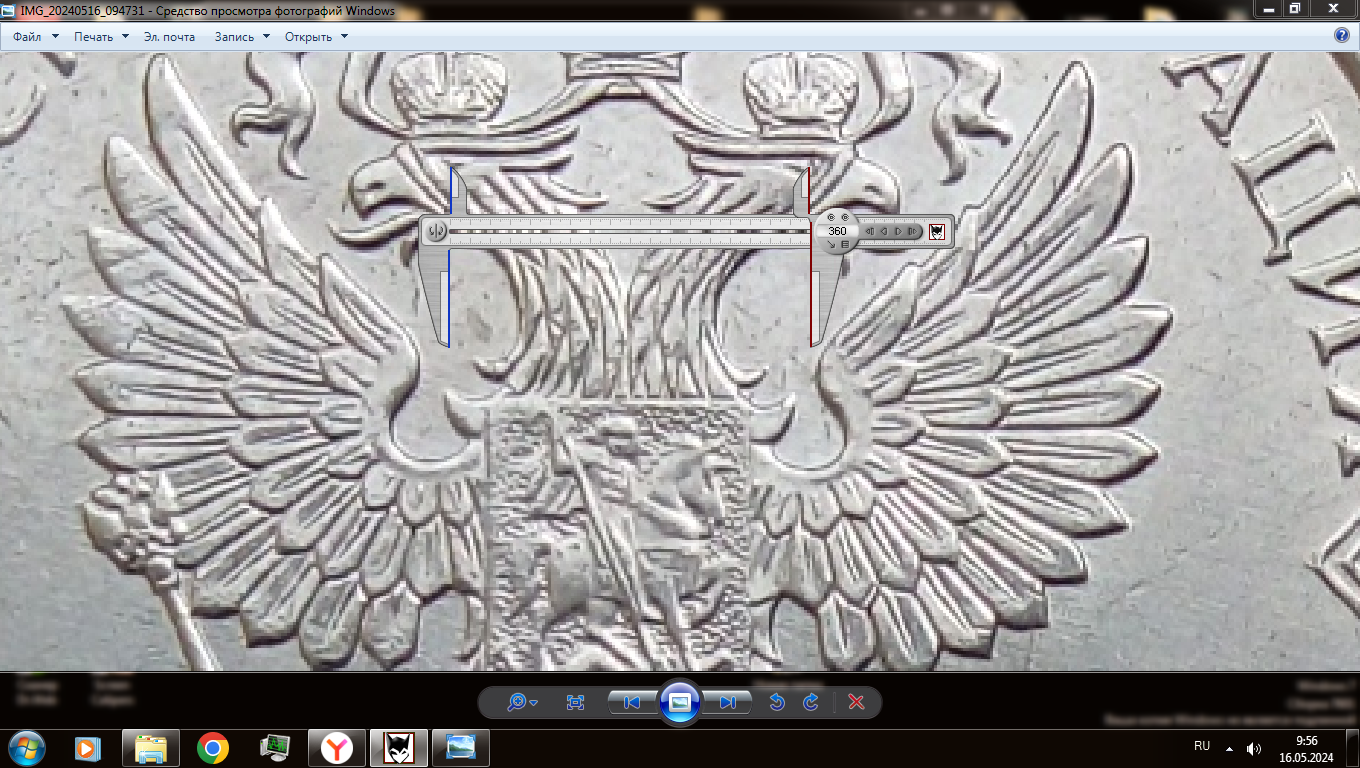1360x768 pixels.
Task: Skip to the next photo
Action: 728,703
